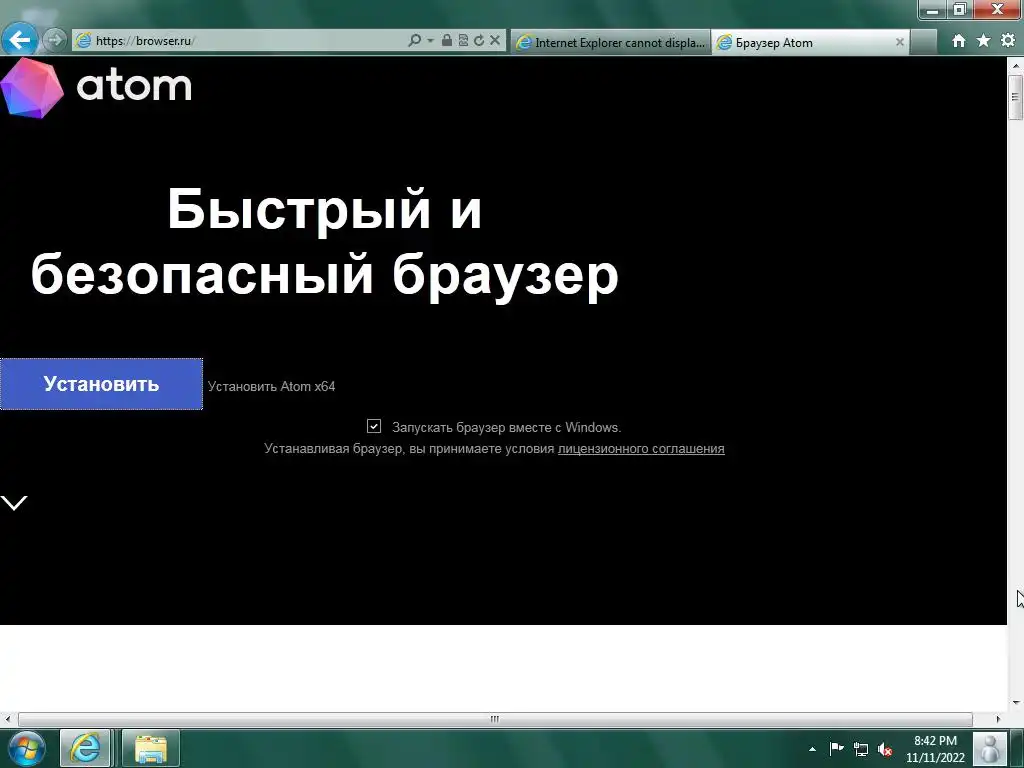Open the clock showing 8:42 PM
1024x768 pixels.
coord(935,749)
